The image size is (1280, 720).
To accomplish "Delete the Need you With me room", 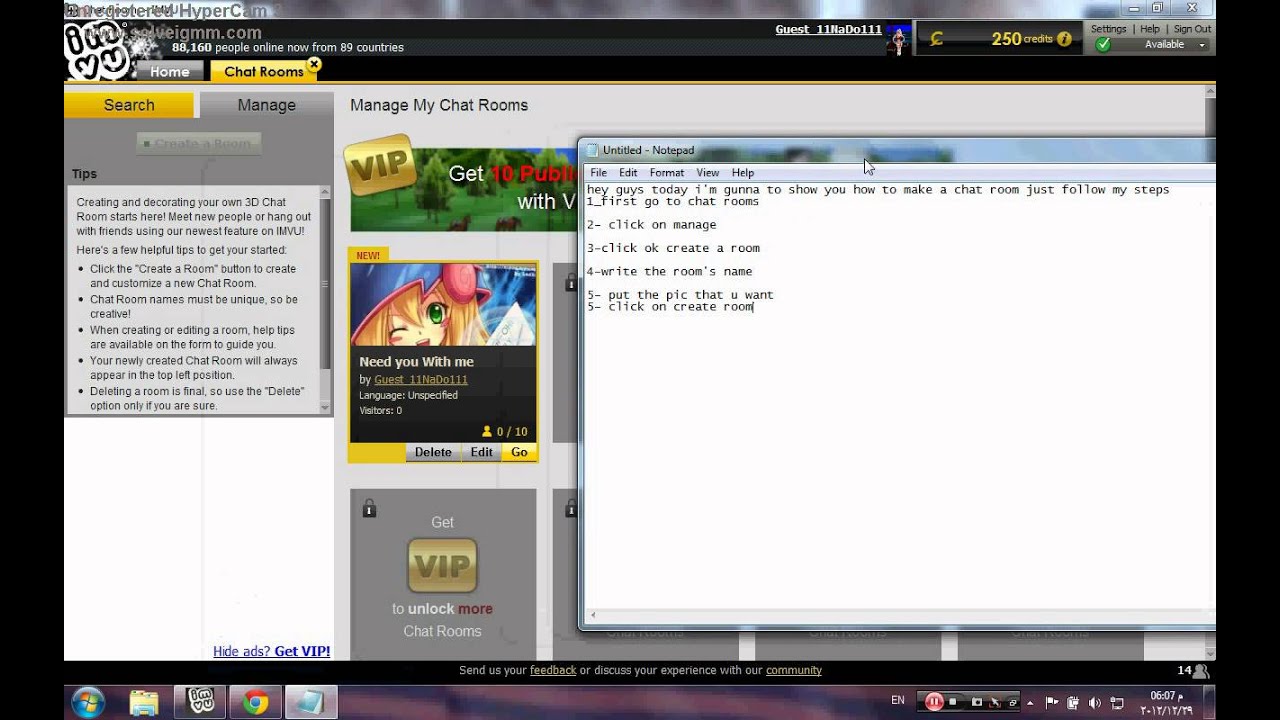I will (433, 452).
